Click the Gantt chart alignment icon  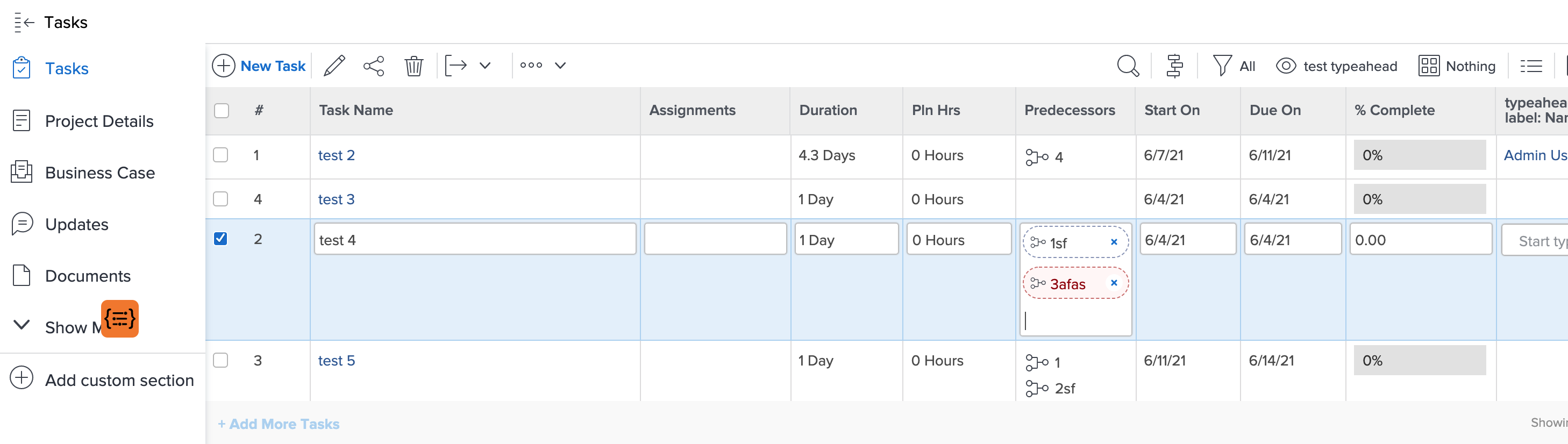(1174, 66)
